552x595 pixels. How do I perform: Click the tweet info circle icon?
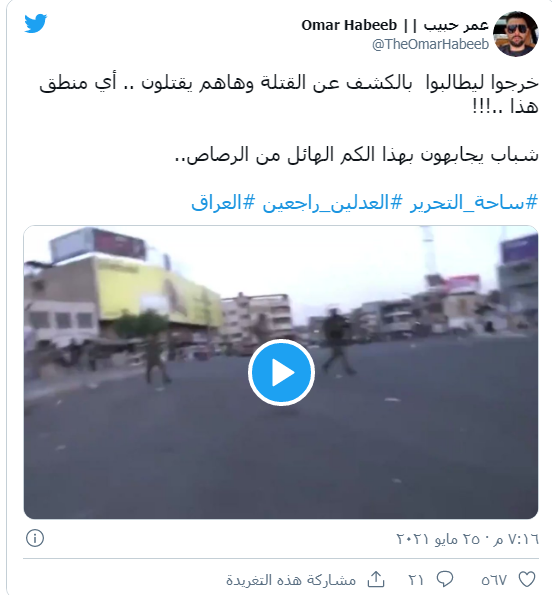coord(35,538)
